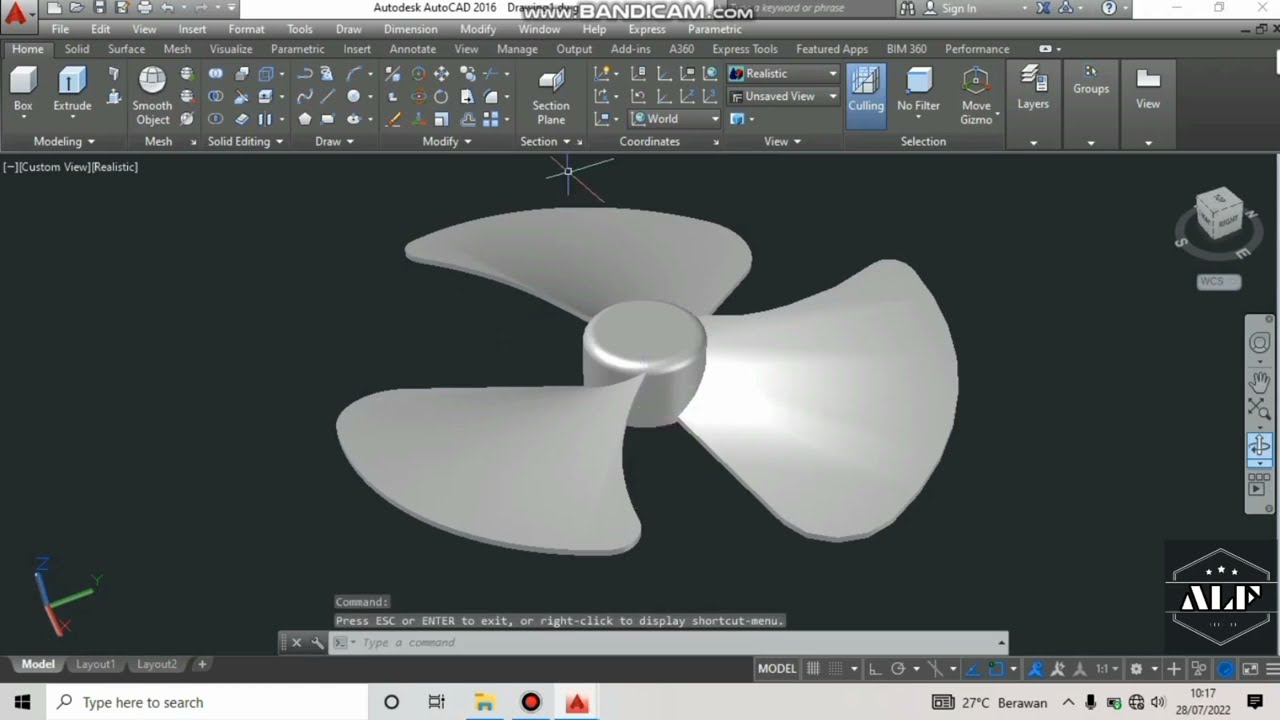Open File Explorer from the taskbar
Image resolution: width=1280 pixels, height=720 pixels.
[x=484, y=702]
